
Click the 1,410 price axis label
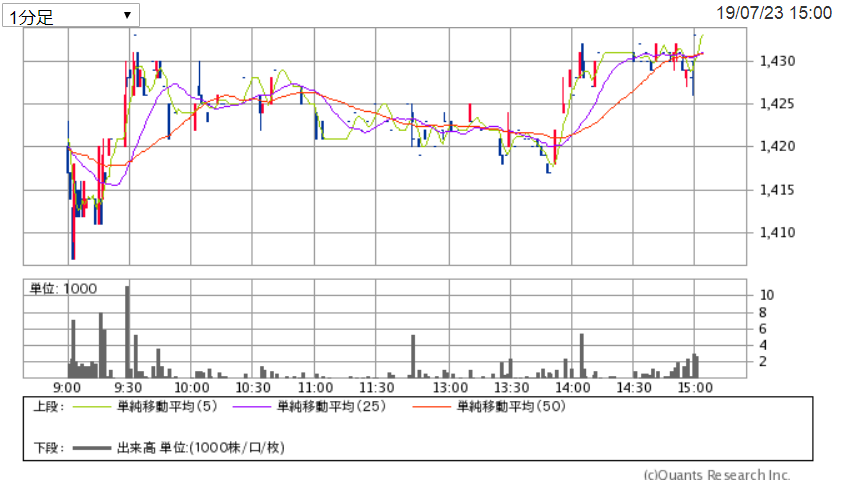tap(777, 233)
